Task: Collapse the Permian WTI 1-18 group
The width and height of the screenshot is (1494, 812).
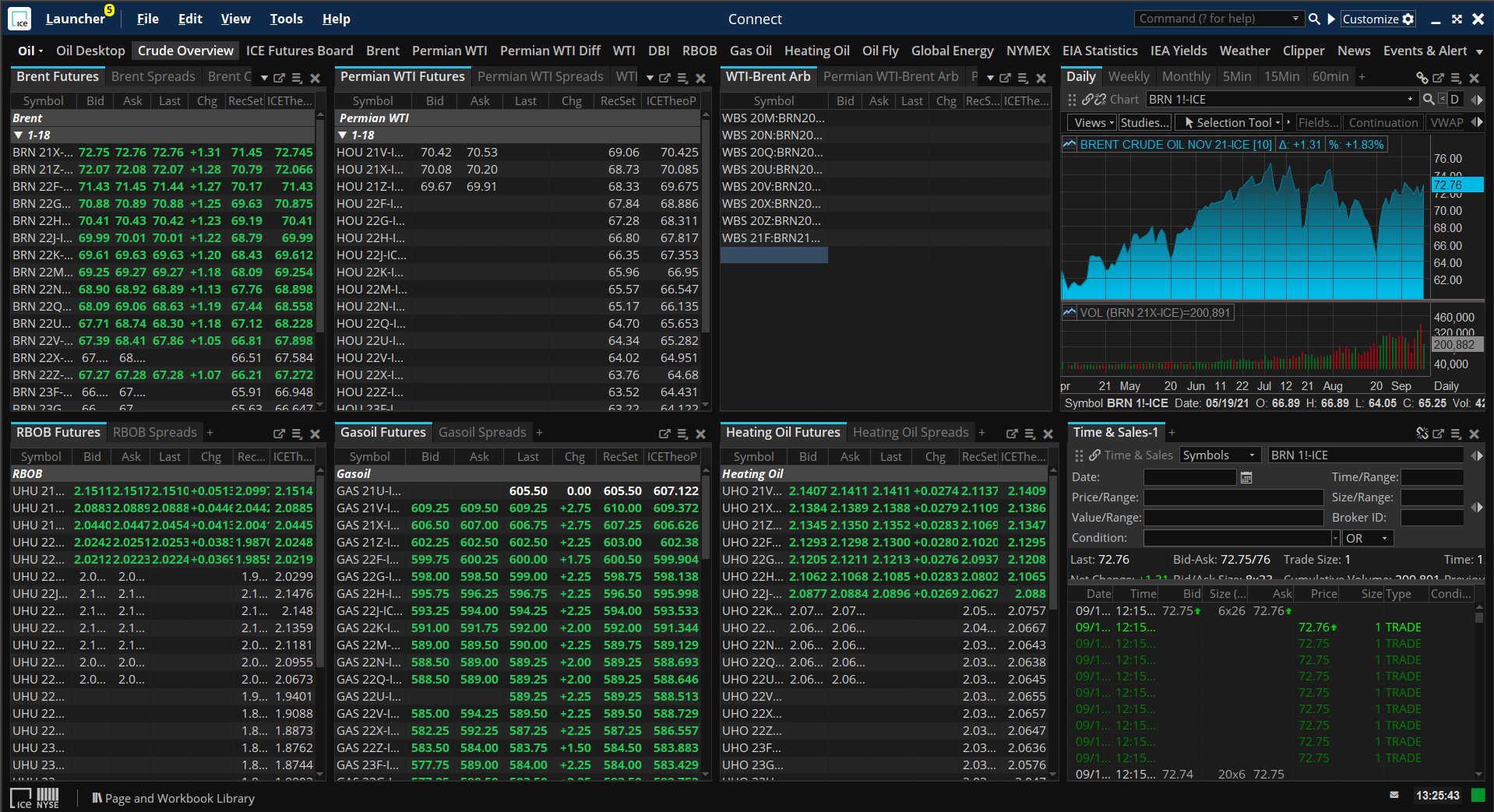Action: pyautogui.click(x=342, y=135)
